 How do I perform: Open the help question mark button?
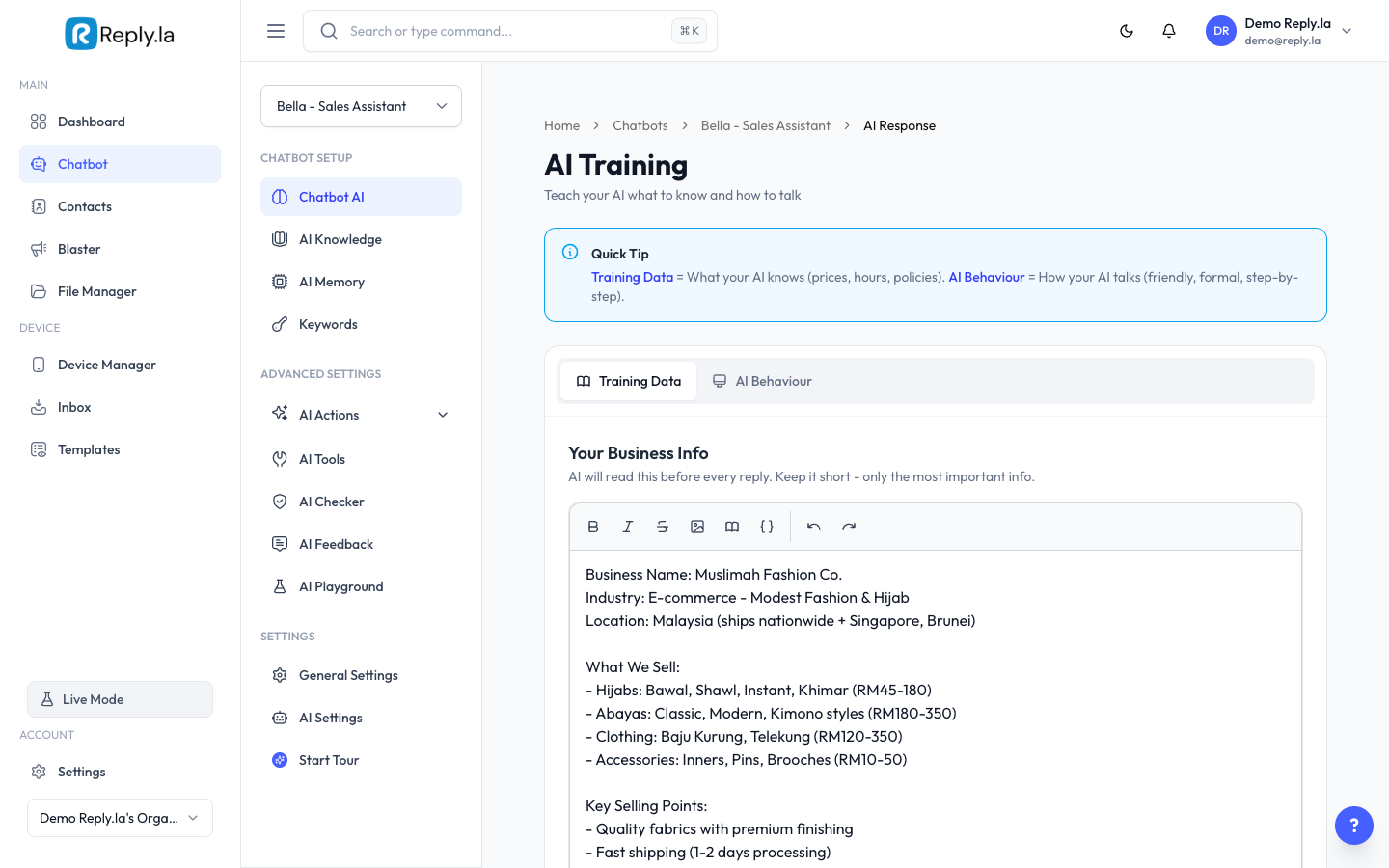coord(1354,826)
